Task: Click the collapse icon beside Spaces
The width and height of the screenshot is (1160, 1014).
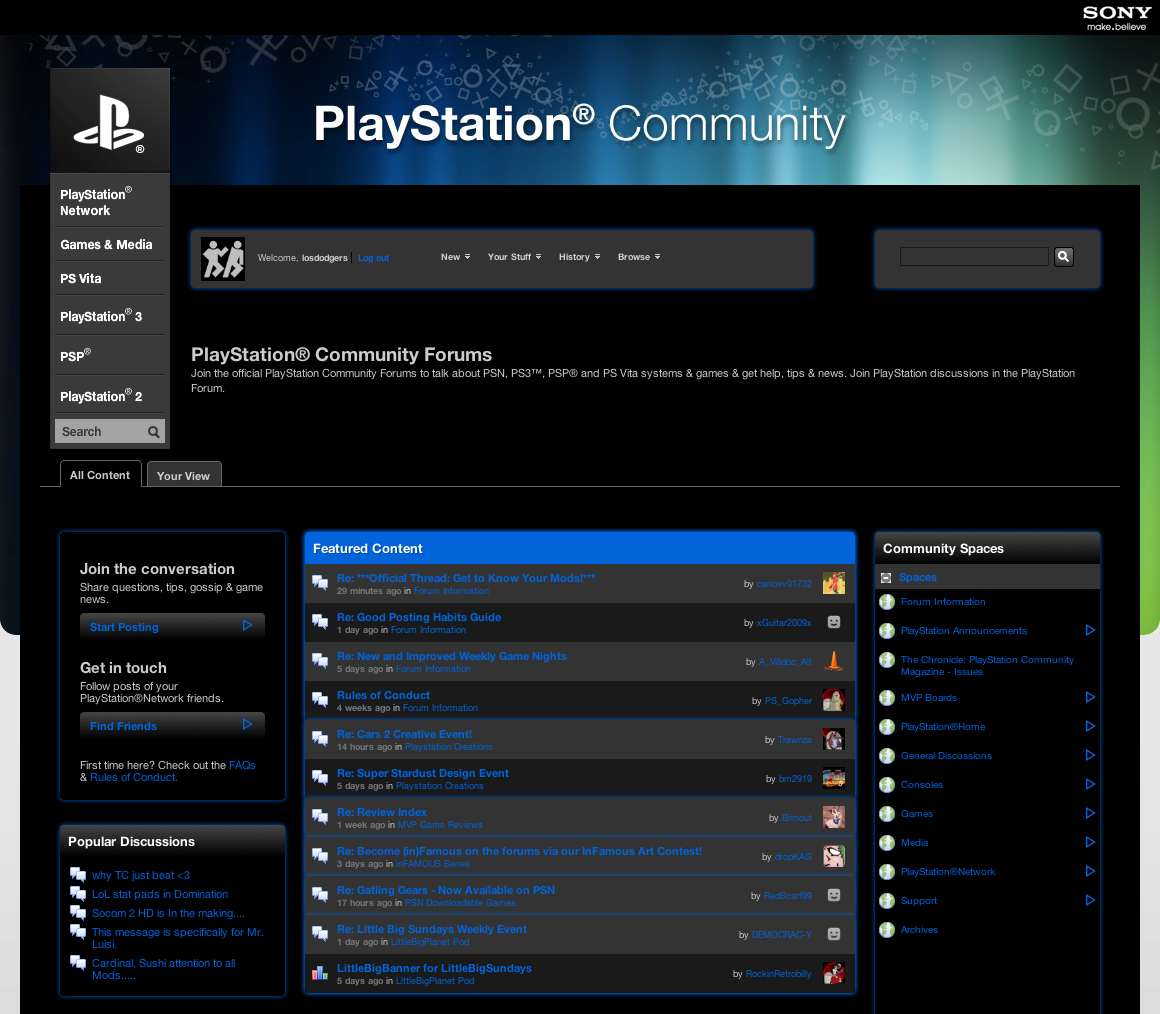Action: click(886, 578)
